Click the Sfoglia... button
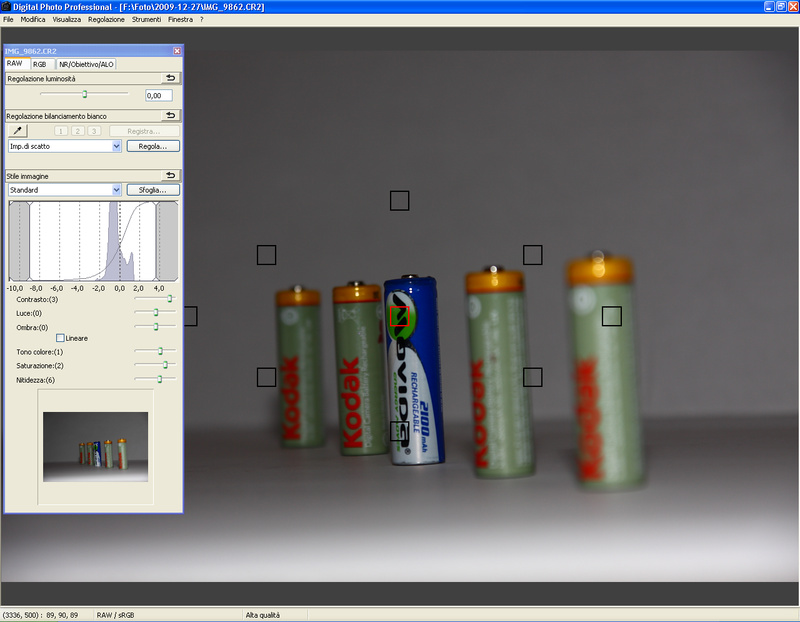Image resolution: width=800 pixels, height=622 pixels. [x=153, y=190]
